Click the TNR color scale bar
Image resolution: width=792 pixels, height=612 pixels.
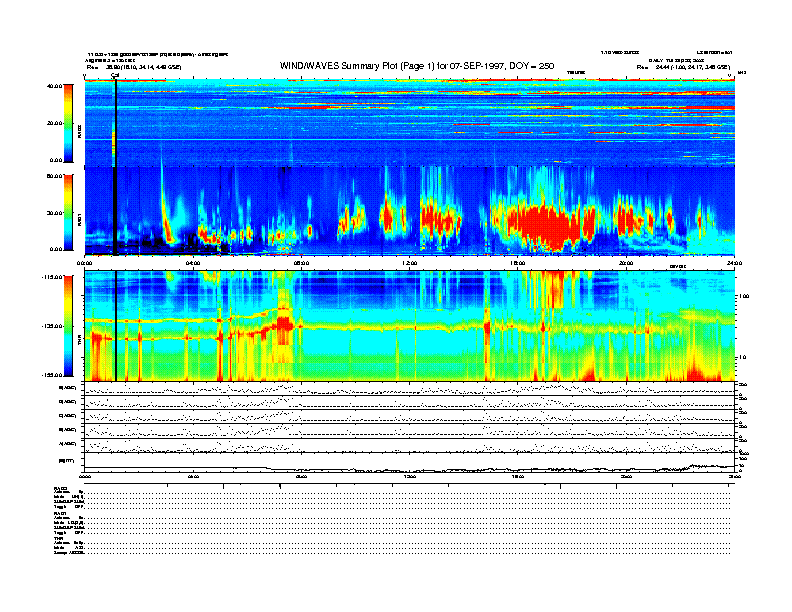click(x=68, y=326)
